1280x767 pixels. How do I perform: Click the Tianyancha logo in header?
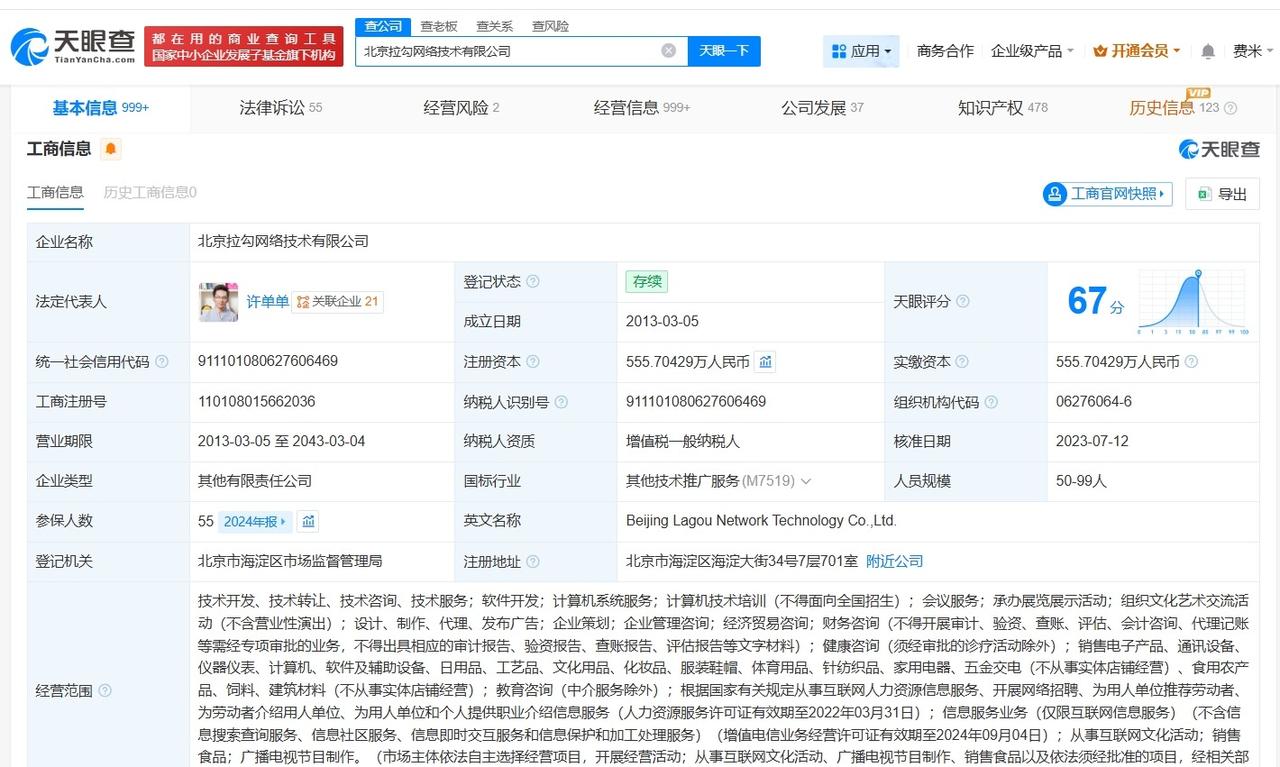click(72, 46)
